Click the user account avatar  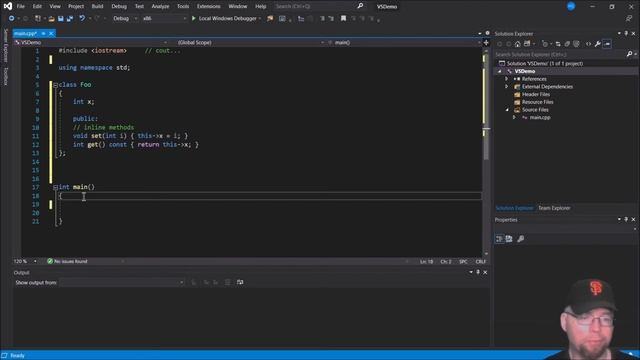(571, 6)
